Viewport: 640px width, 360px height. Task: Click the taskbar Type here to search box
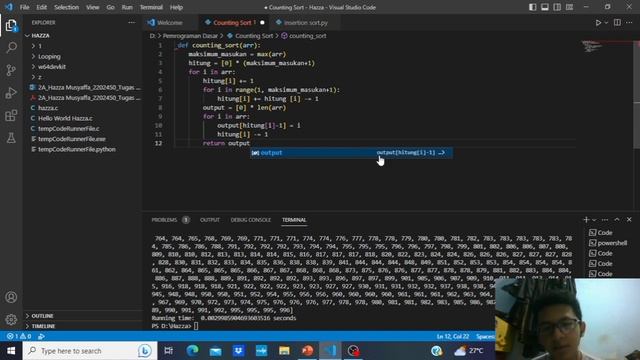[90, 351]
